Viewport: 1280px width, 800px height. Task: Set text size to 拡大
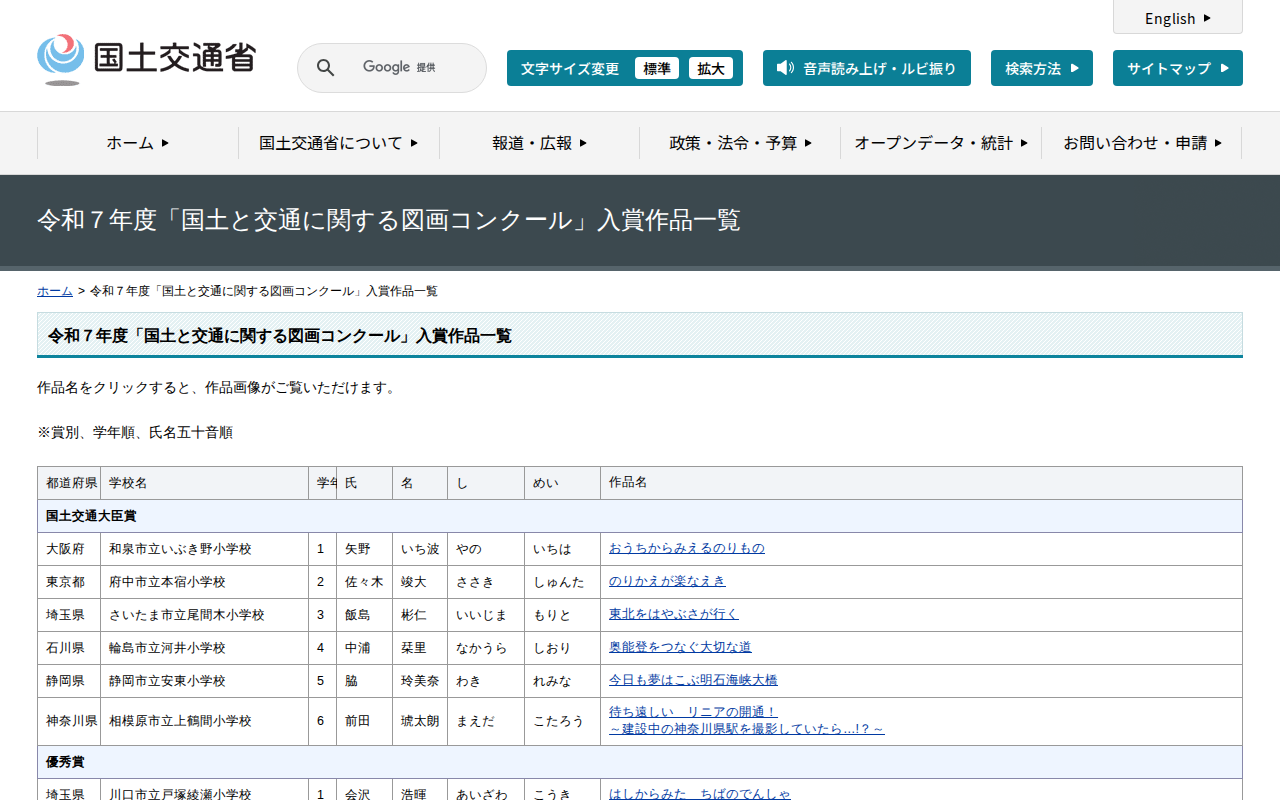711,68
